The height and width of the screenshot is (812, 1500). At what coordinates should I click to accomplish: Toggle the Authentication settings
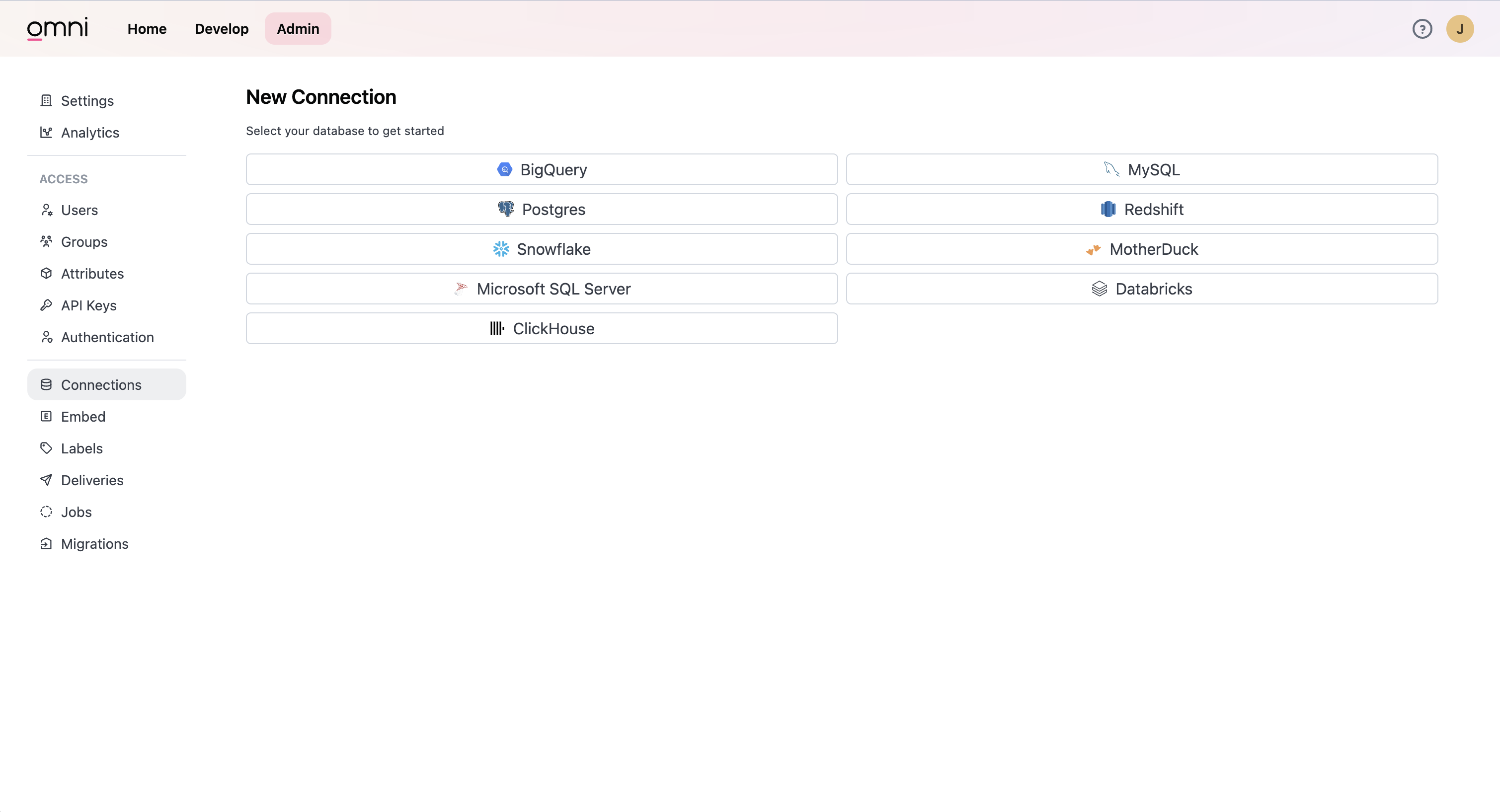point(107,336)
